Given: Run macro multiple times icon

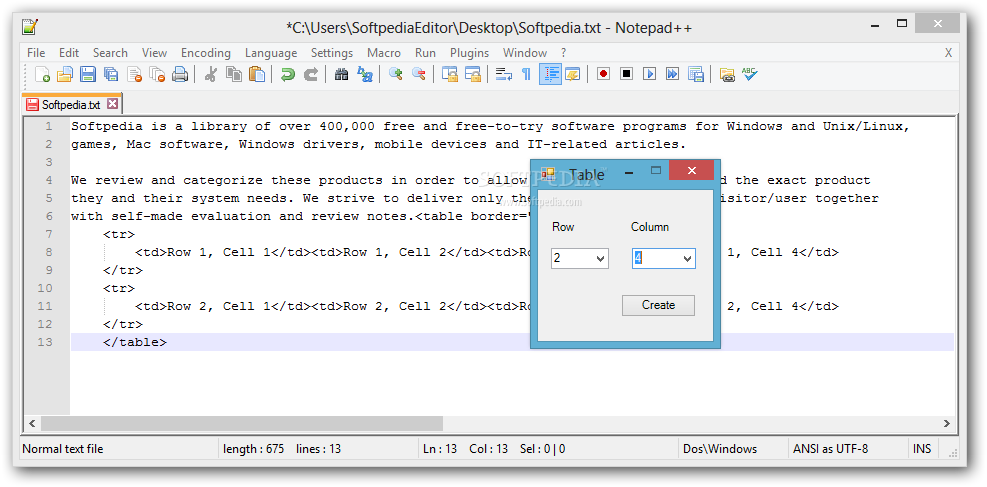Looking at the screenshot, I should [672, 74].
